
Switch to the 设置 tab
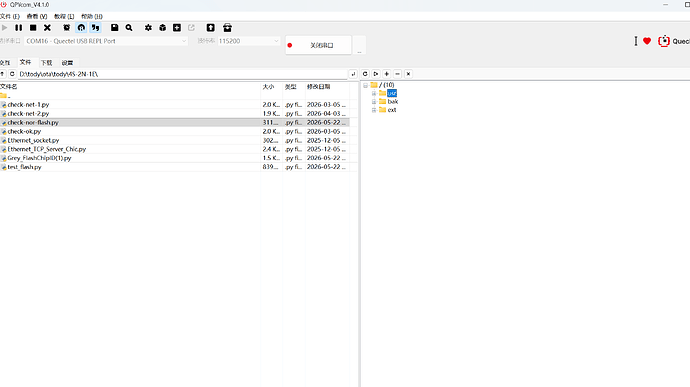tap(67, 63)
